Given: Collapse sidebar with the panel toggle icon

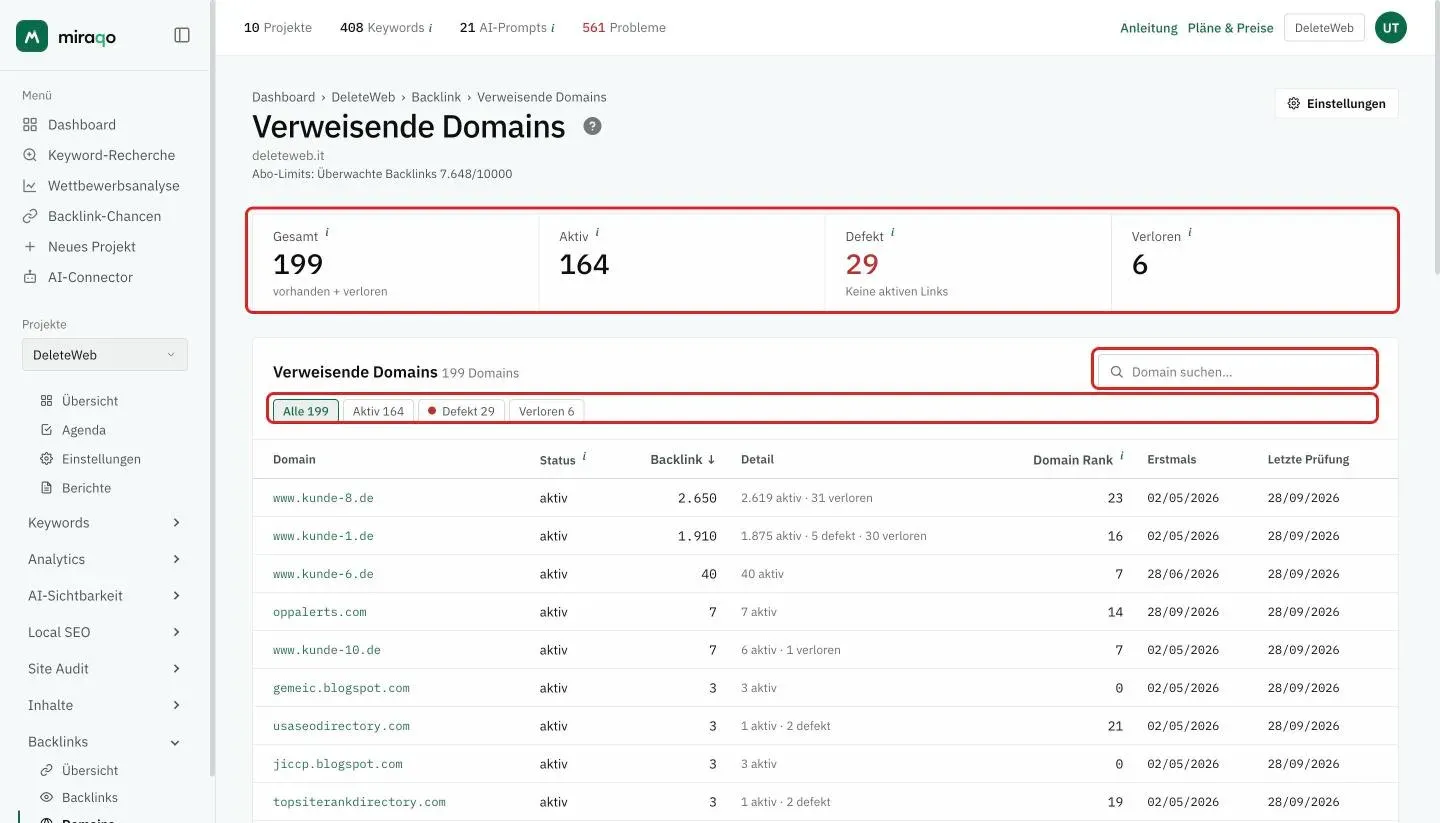Looking at the screenshot, I should click(x=182, y=35).
